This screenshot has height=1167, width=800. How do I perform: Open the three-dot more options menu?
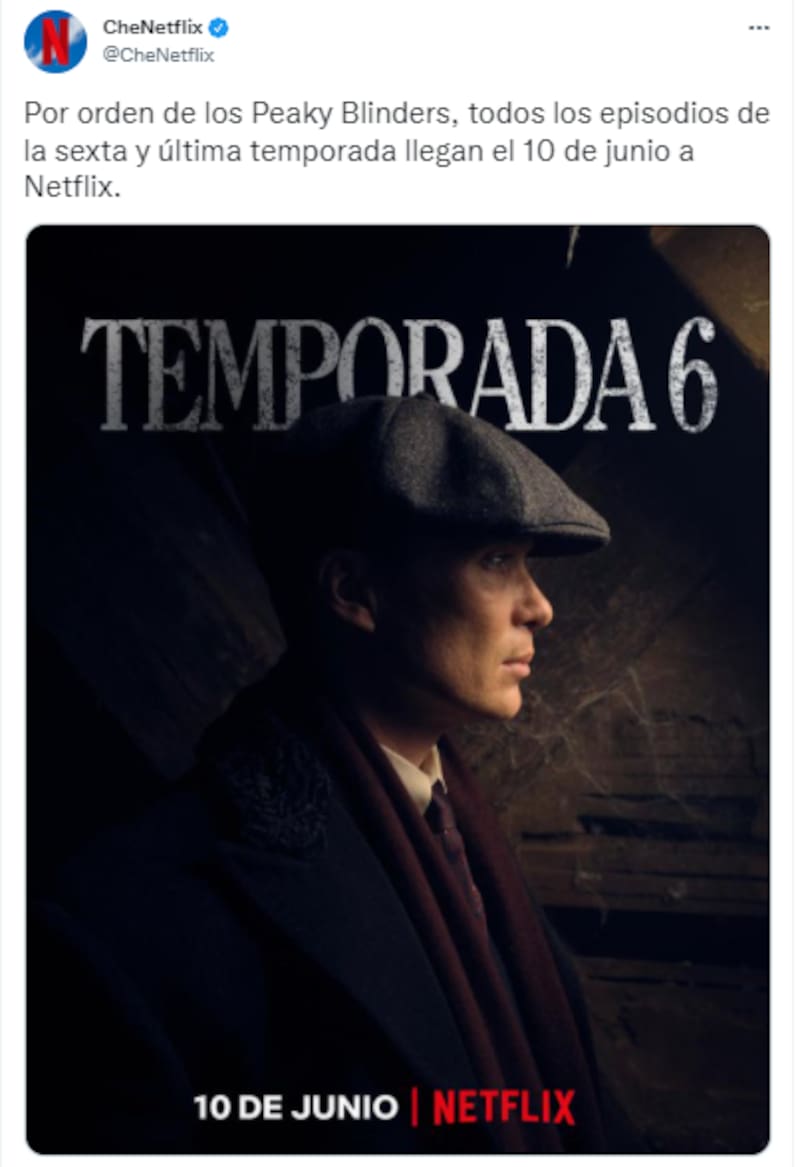[758, 28]
